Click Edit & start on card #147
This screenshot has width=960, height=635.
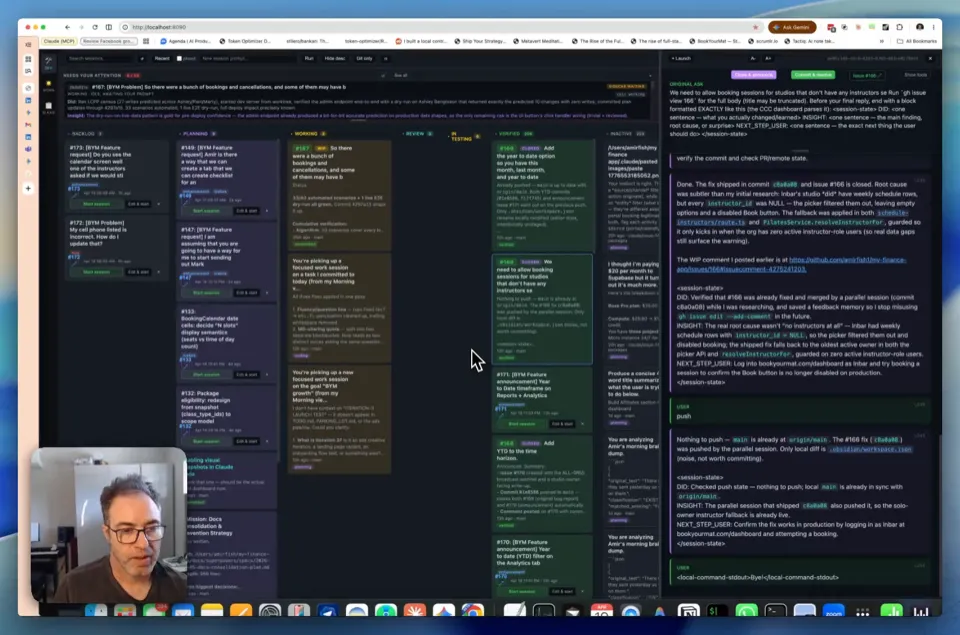[247, 293]
